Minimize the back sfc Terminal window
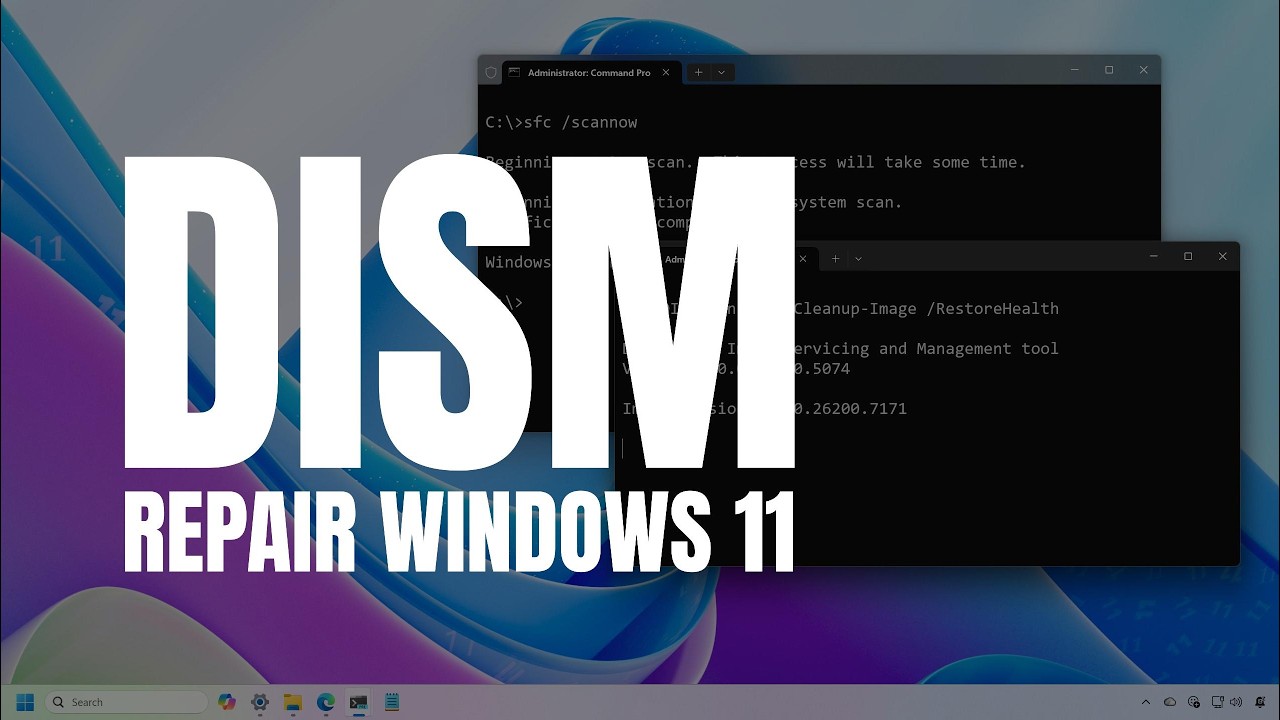The width and height of the screenshot is (1280, 720). [1075, 70]
